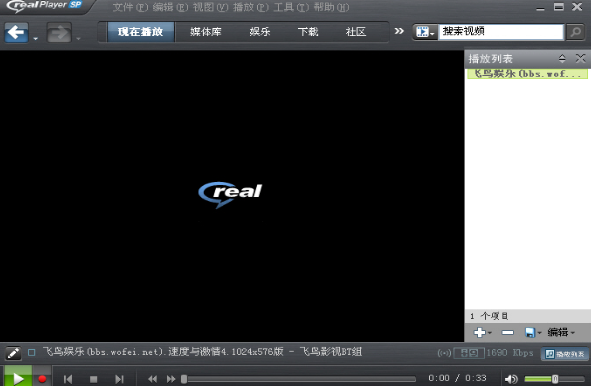591x386 pixels.
Task: Click the grey Forward arrow button
Action: [x=59, y=33]
